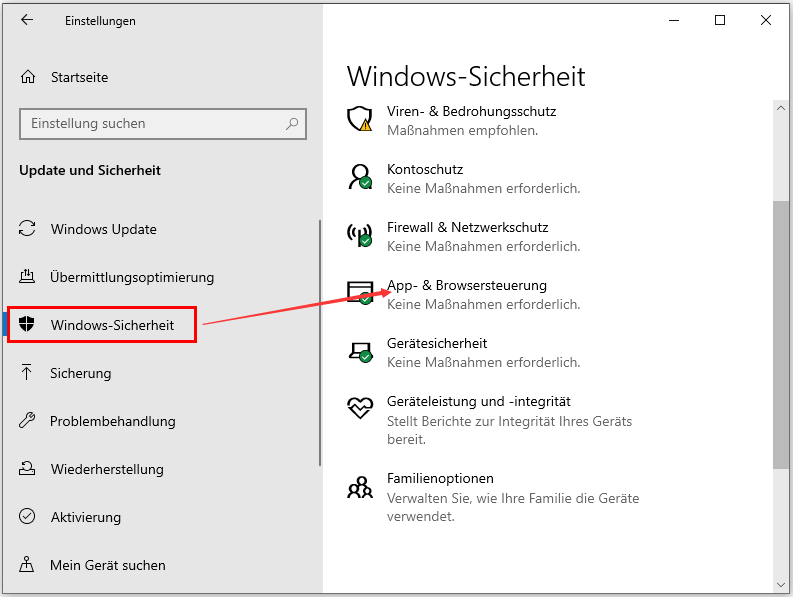The image size is (793, 597).
Task: Click the scrollbar down arrow
Action: pos(780,585)
